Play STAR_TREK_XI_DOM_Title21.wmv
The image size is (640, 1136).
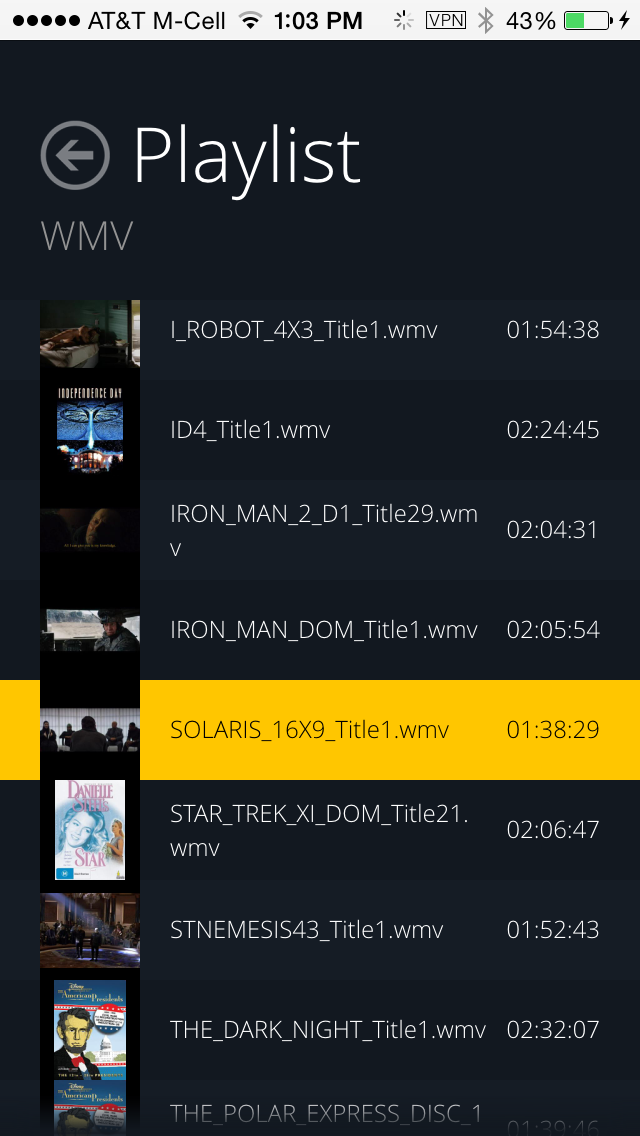pos(320,830)
